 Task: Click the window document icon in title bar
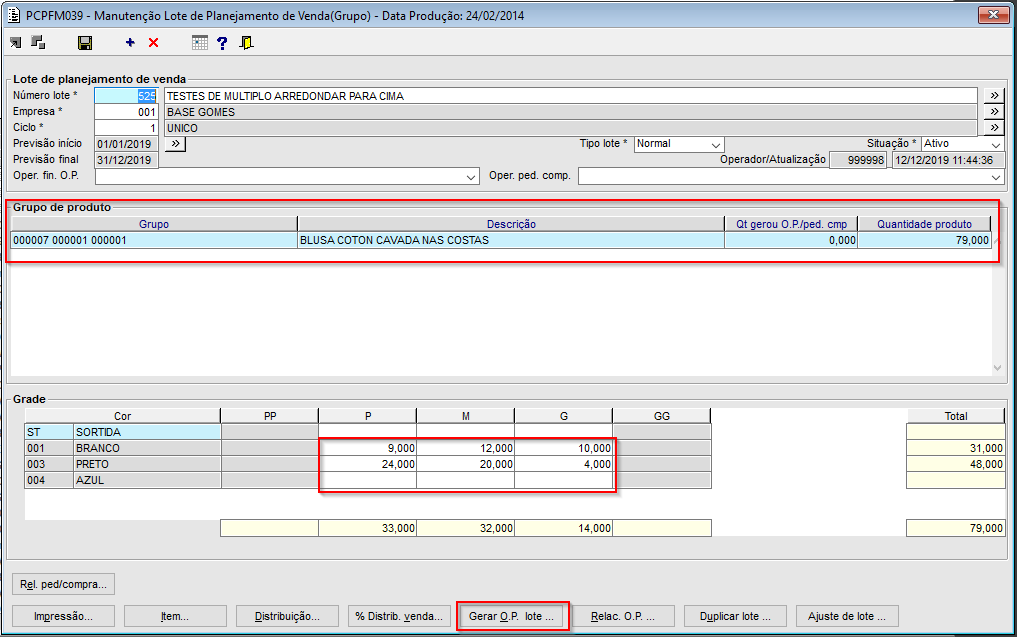[x=13, y=15]
